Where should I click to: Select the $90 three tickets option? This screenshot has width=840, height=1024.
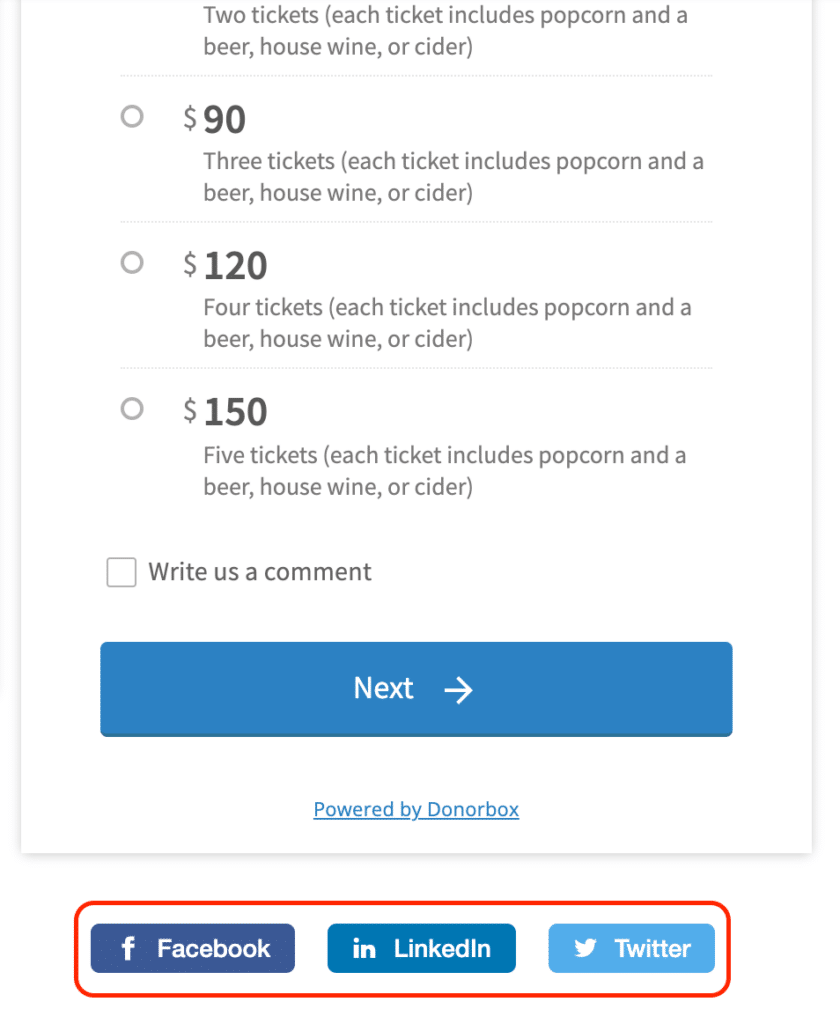point(131,116)
